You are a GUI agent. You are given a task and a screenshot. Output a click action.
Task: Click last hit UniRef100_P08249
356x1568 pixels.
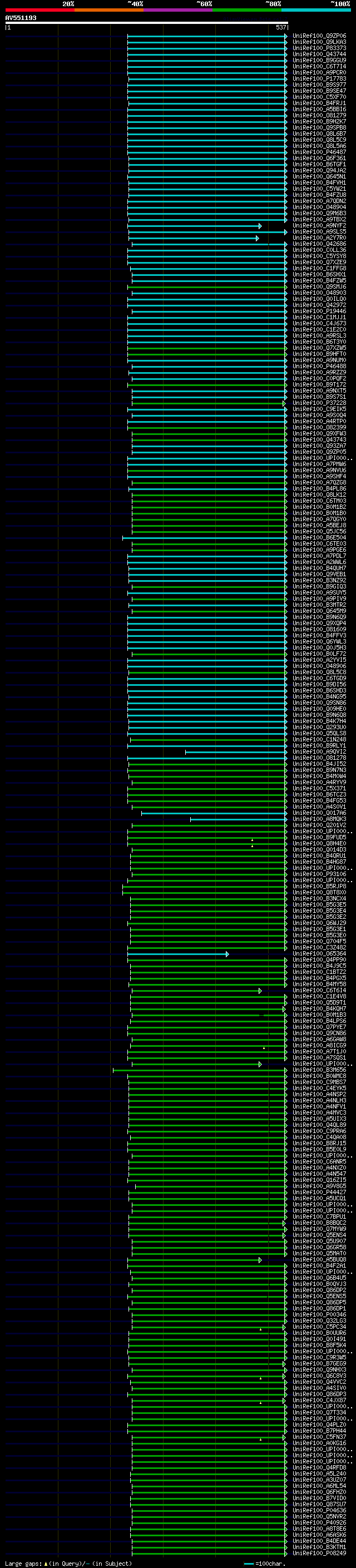319,1553
